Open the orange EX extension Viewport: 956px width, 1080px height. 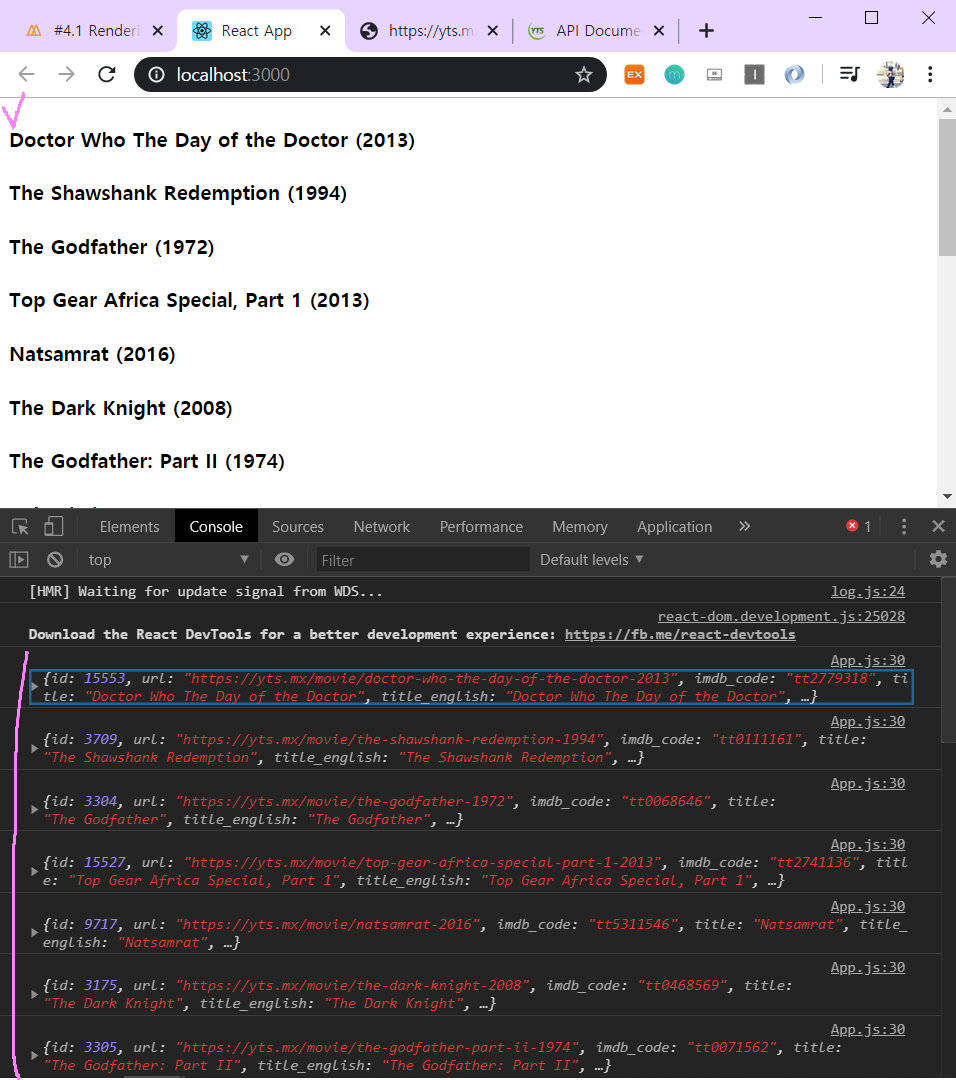point(634,74)
